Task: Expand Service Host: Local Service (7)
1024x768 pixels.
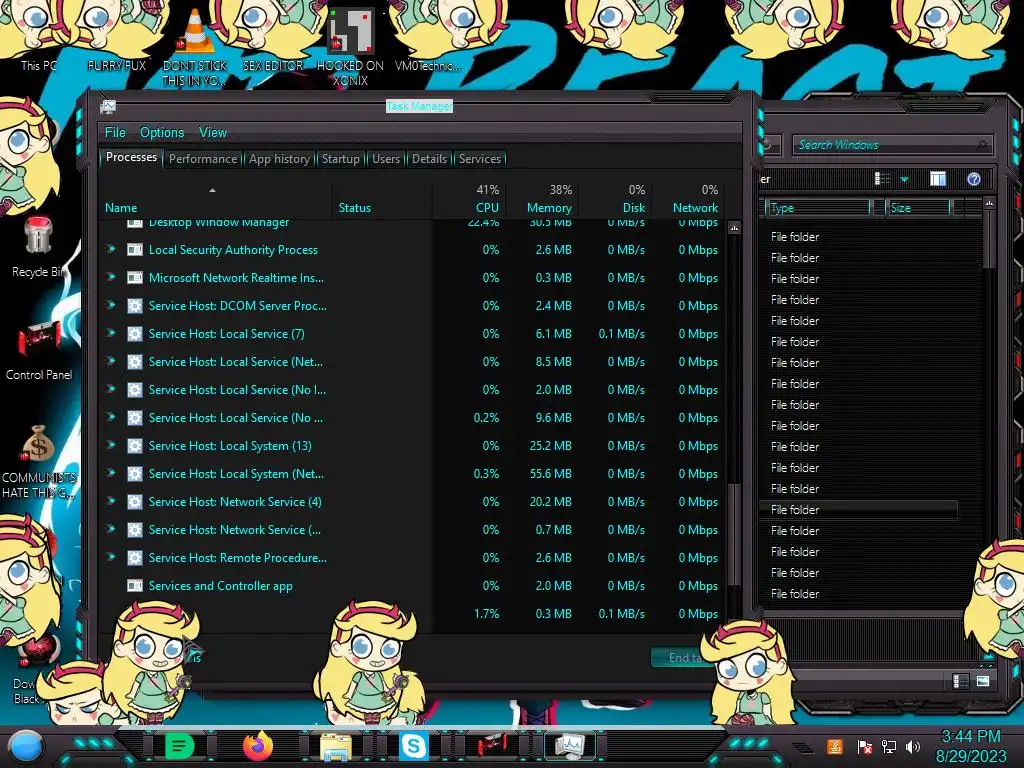Action: point(111,333)
